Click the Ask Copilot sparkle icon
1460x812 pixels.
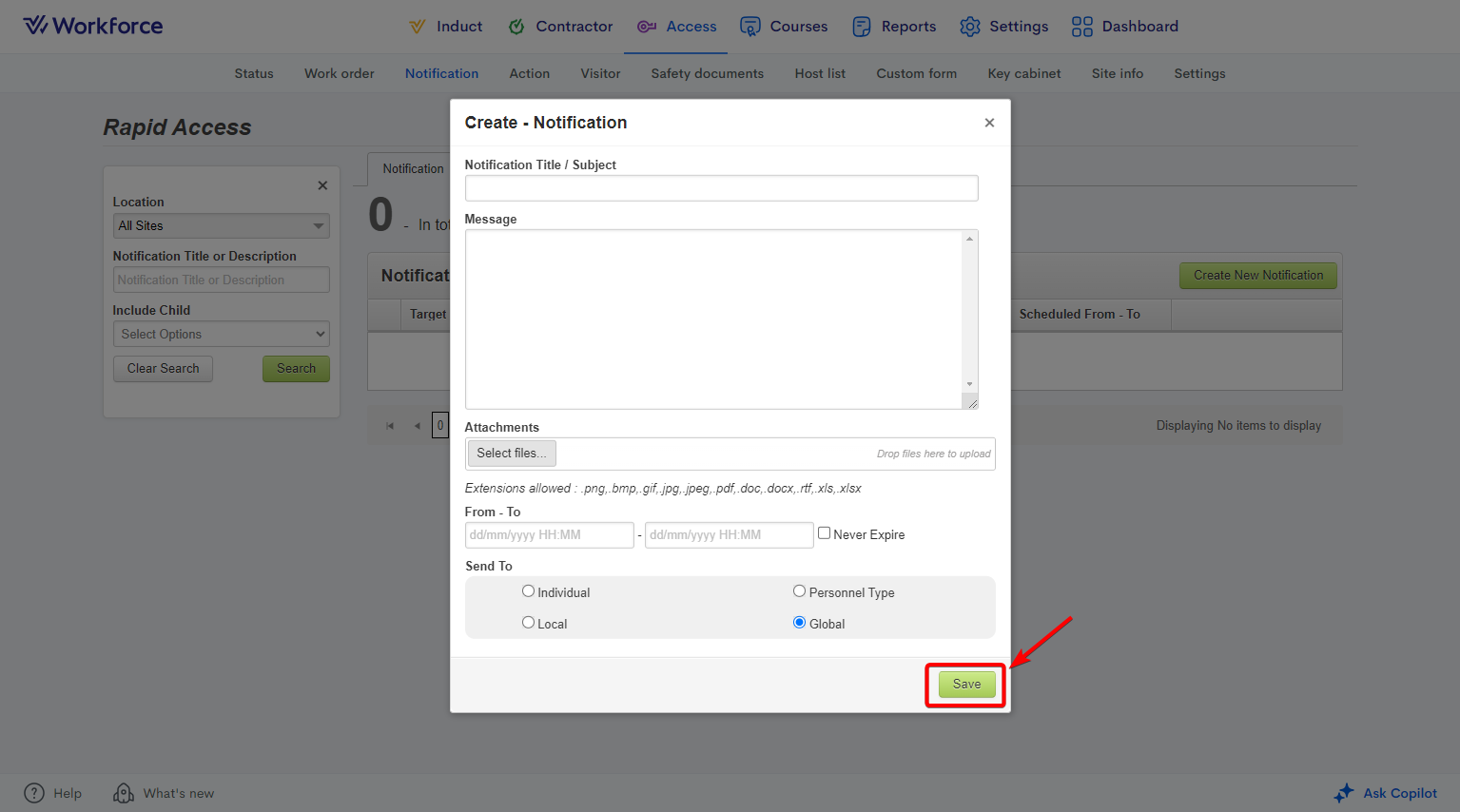(1344, 793)
